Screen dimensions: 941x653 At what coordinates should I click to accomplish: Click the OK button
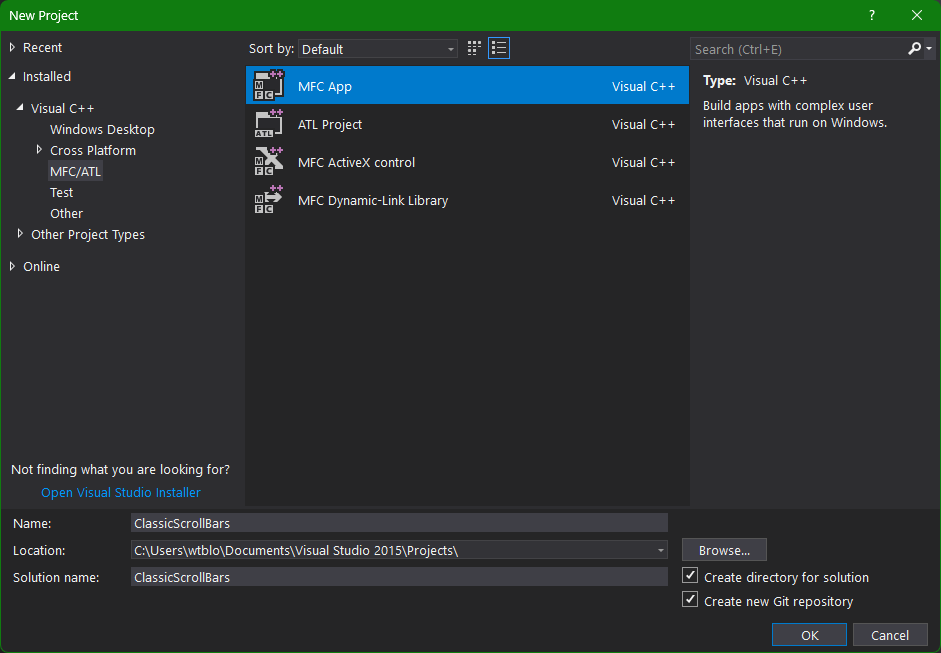[809, 635]
